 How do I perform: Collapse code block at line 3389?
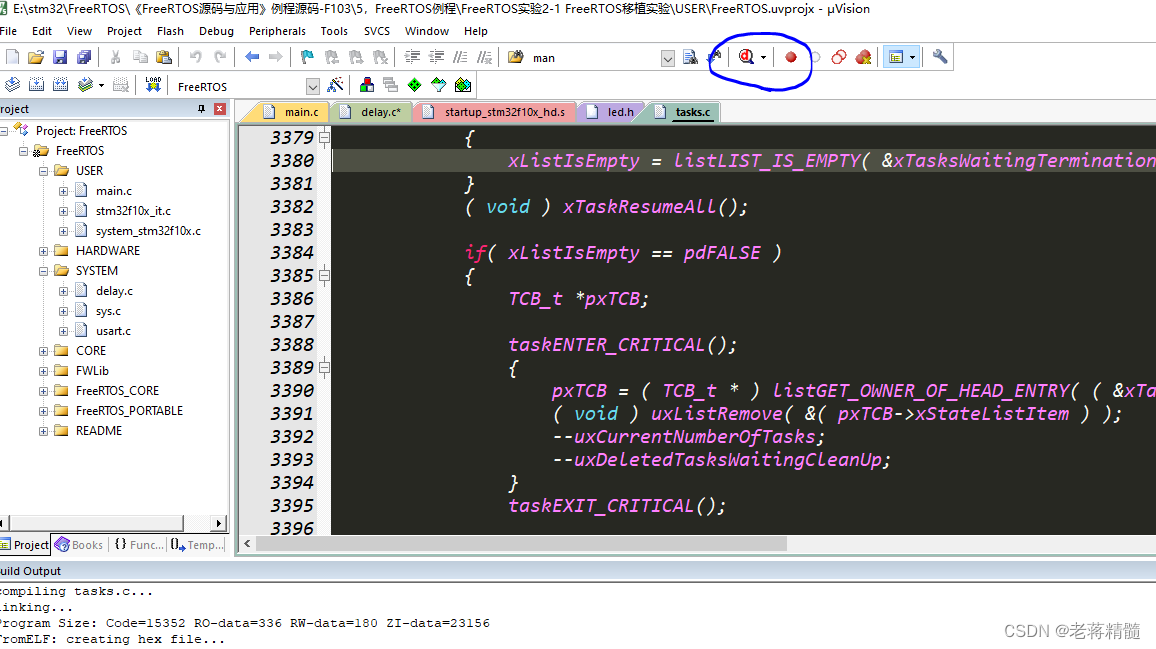coord(324,367)
